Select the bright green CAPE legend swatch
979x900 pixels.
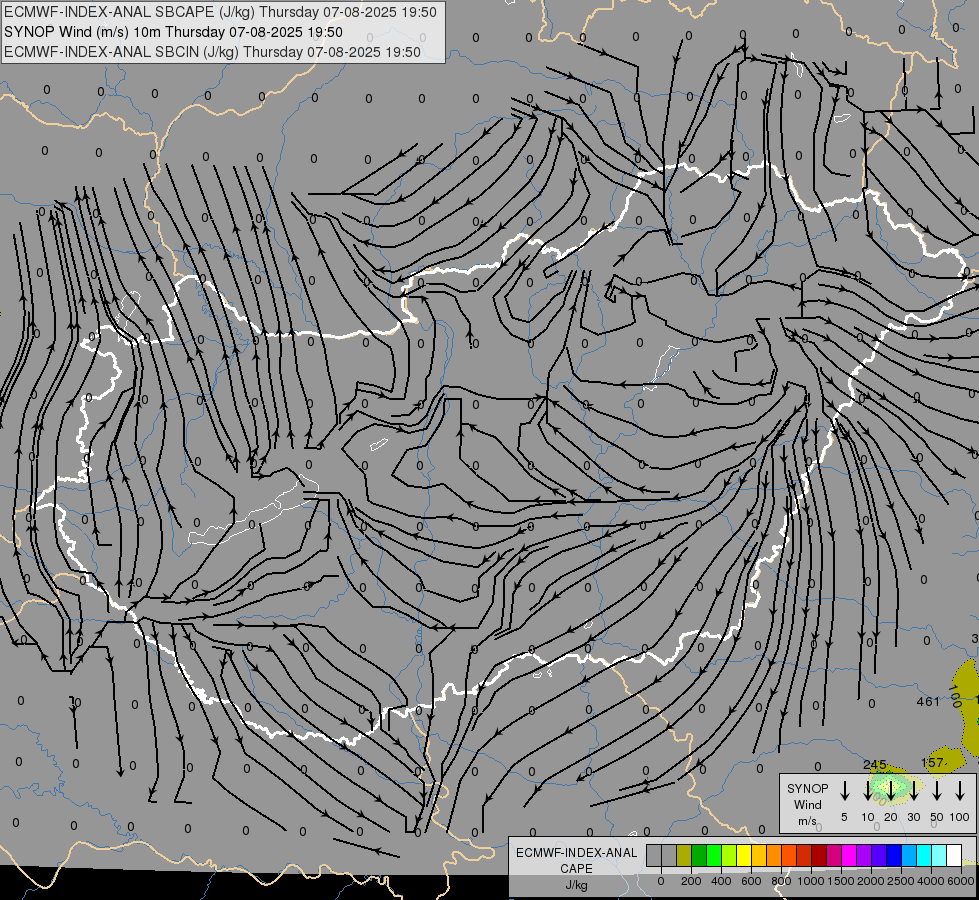pos(714,855)
